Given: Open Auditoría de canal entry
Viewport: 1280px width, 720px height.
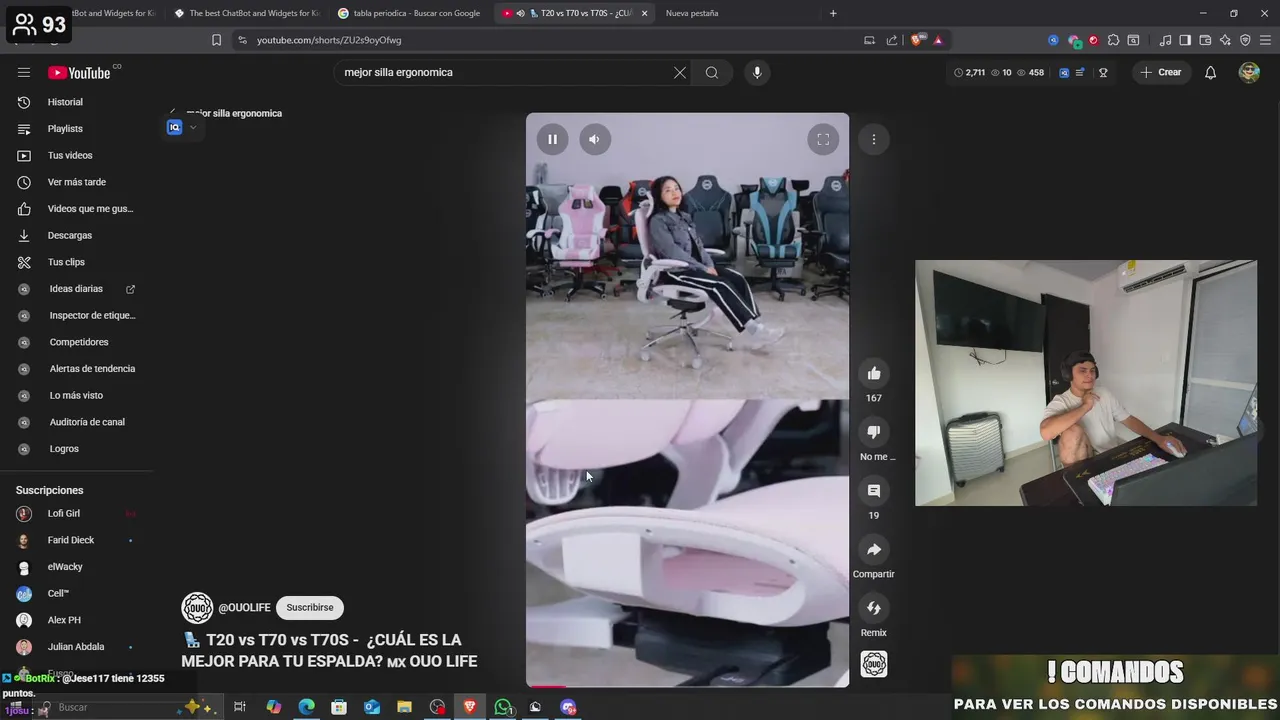Looking at the screenshot, I should pyautogui.click(x=76, y=422).
